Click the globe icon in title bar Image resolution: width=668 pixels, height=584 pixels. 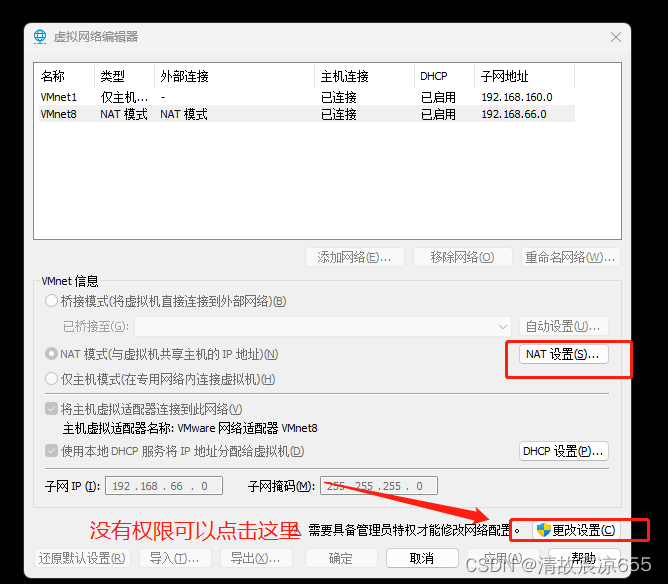[40, 37]
